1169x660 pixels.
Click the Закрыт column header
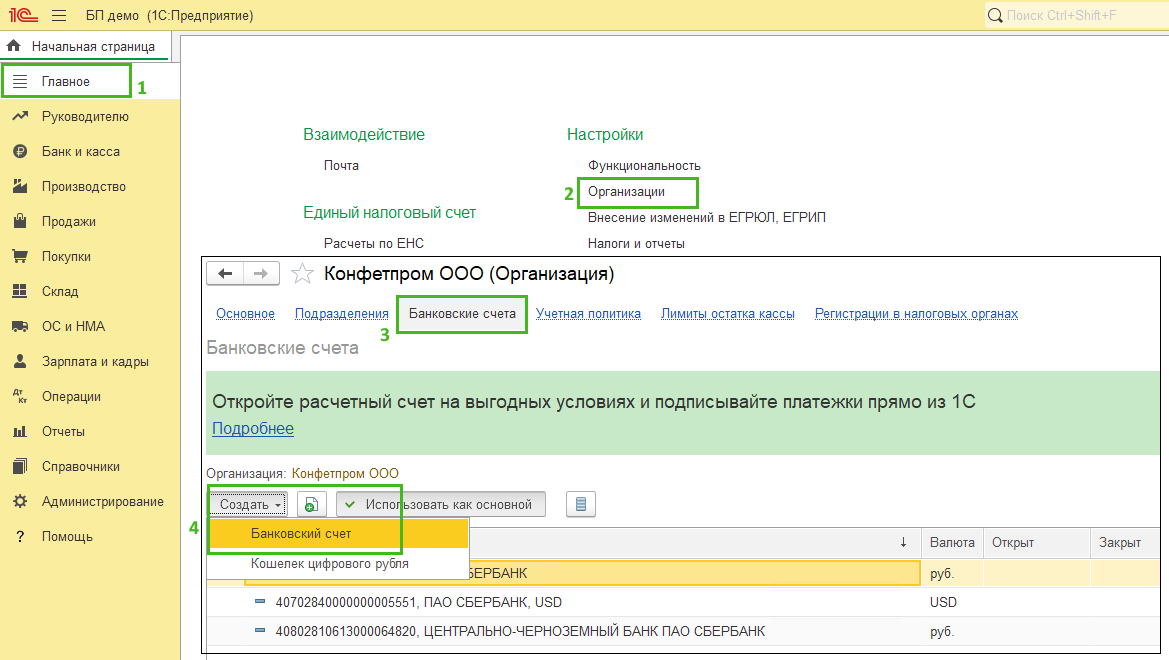click(1126, 542)
